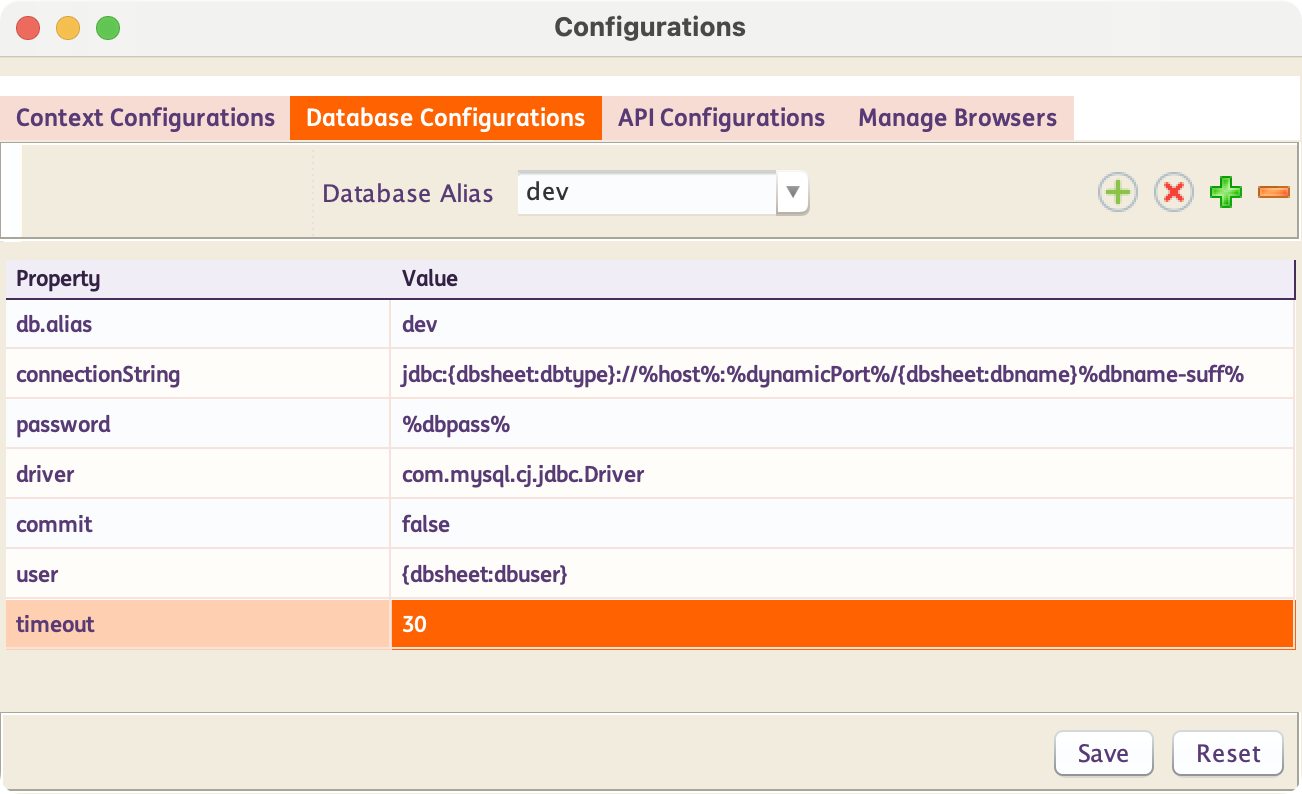The image size is (1302, 794).
Task: Open the API Configurations tab
Action: 721,118
